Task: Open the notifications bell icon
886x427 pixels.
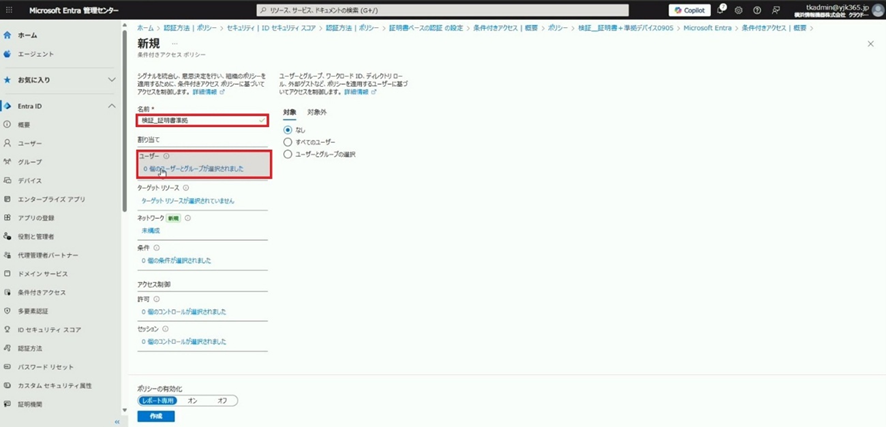Action: 720,10
